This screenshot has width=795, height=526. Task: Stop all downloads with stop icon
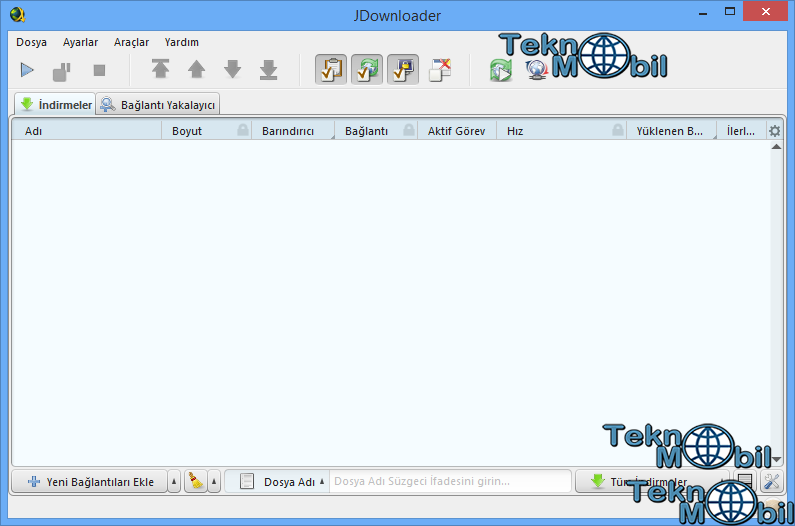pyautogui.click(x=99, y=70)
